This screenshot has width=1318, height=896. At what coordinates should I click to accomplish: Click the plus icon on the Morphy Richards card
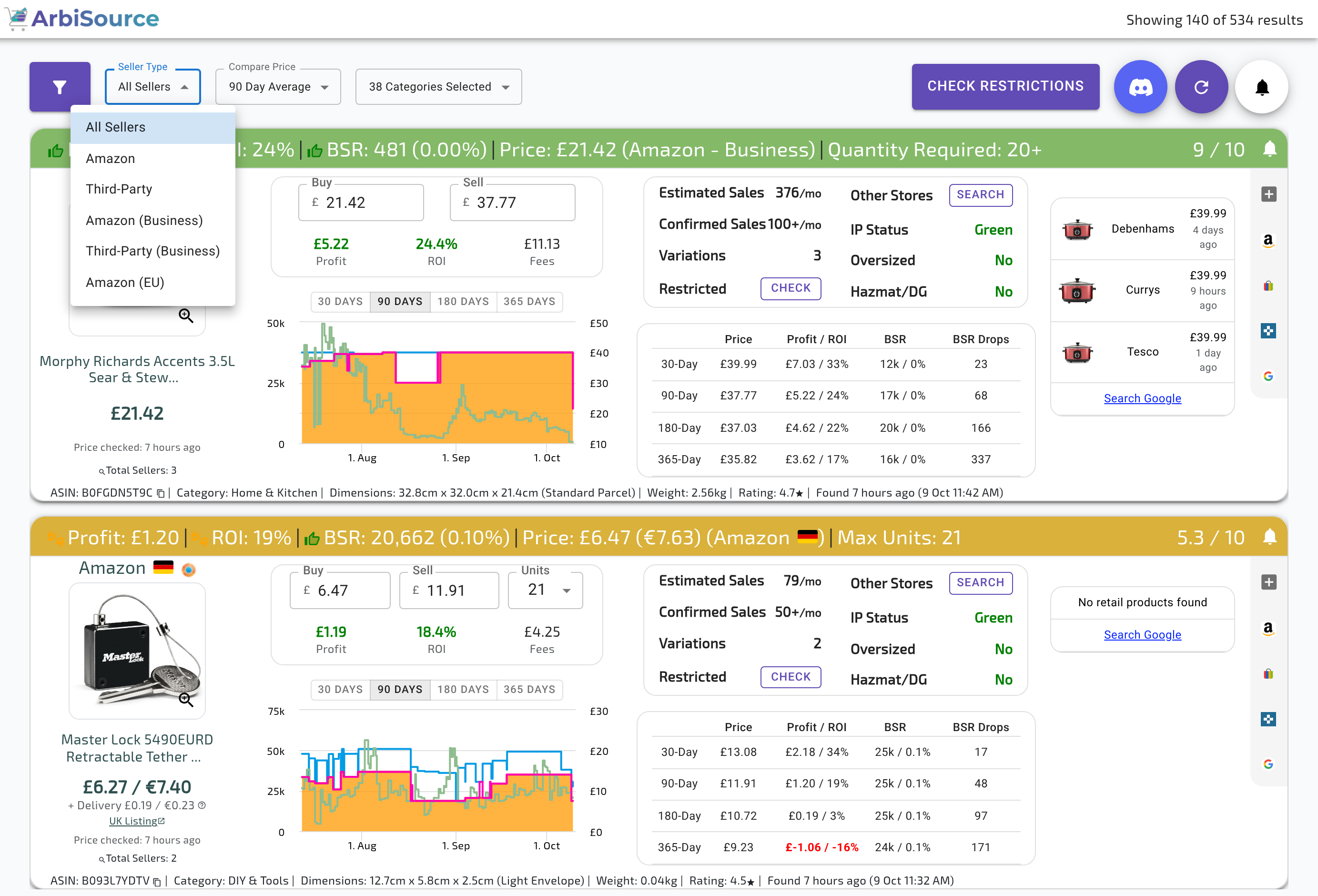pyautogui.click(x=1268, y=194)
